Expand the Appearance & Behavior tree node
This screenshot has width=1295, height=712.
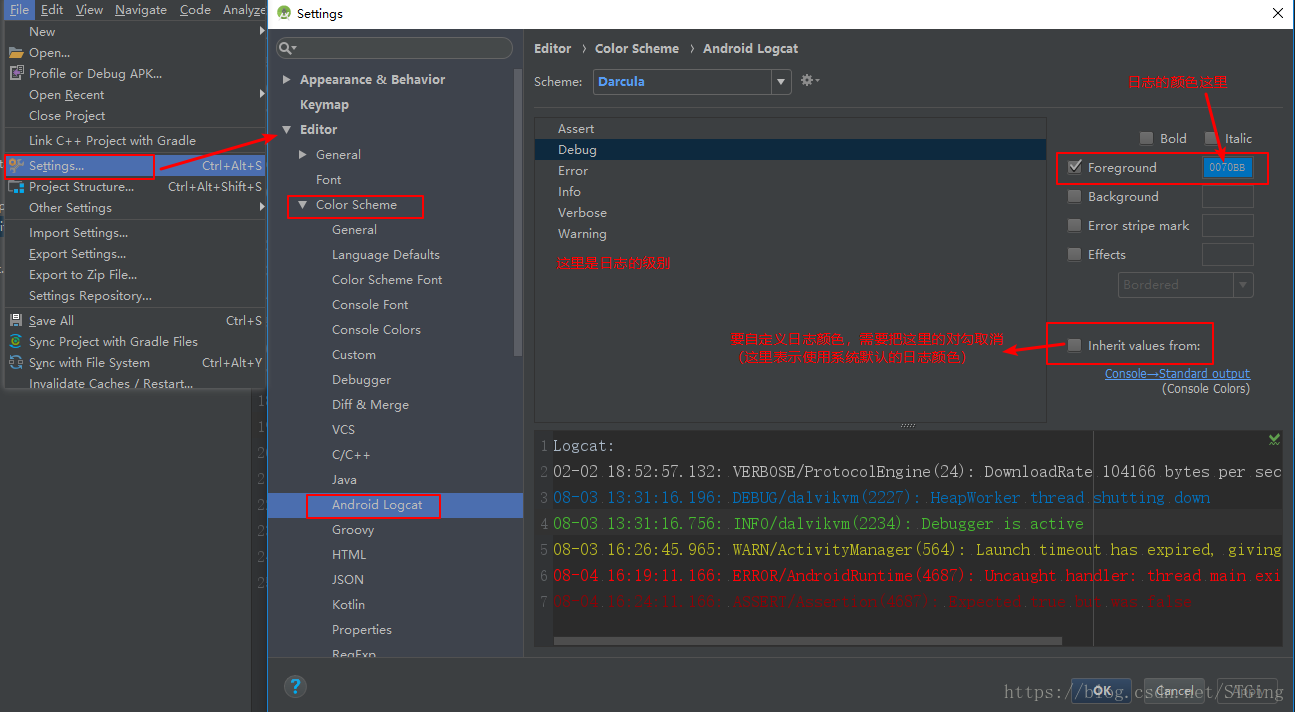[x=287, y=80]
